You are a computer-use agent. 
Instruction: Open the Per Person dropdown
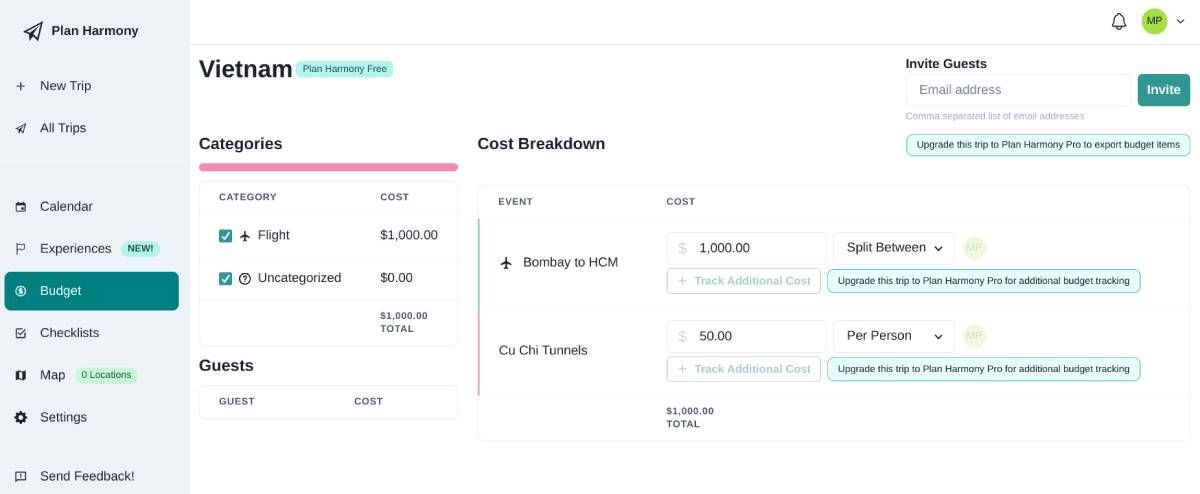pos(893,336)
